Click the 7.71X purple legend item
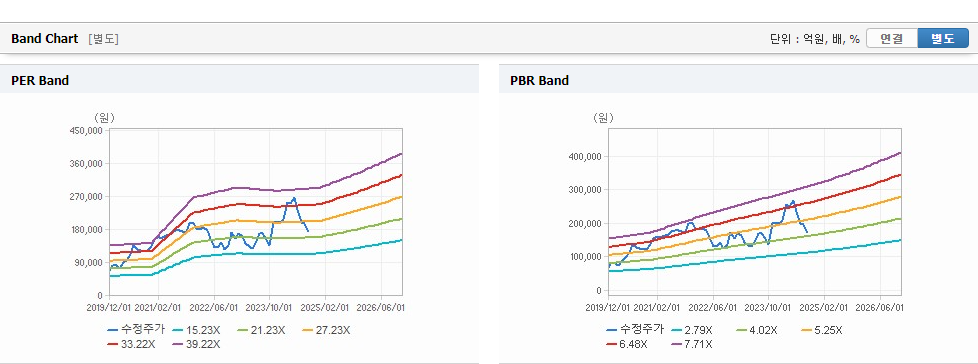The height and width of the screenshot is (364, 978). [692, 344]
